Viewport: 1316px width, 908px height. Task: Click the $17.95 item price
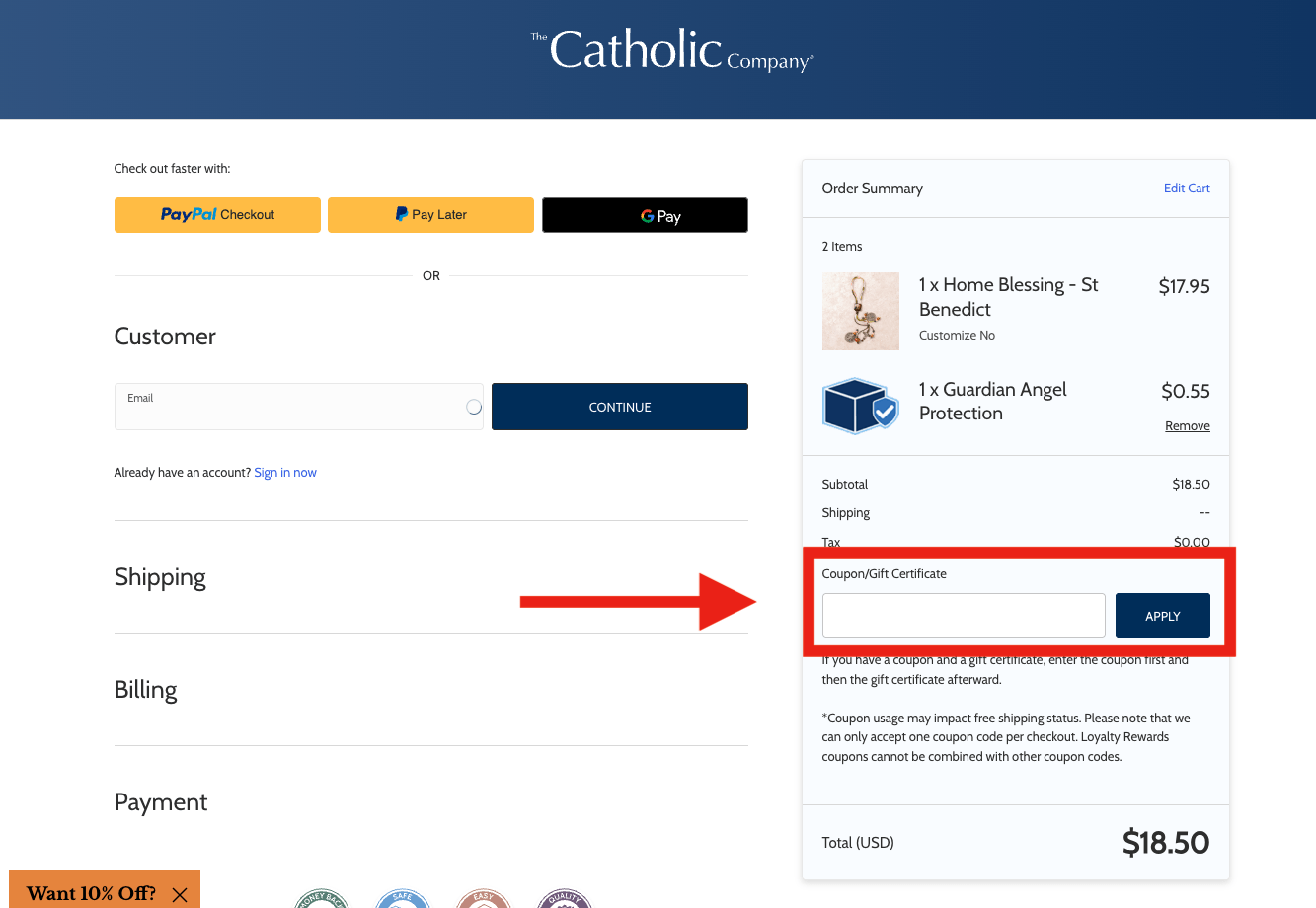coord(1184,286)
